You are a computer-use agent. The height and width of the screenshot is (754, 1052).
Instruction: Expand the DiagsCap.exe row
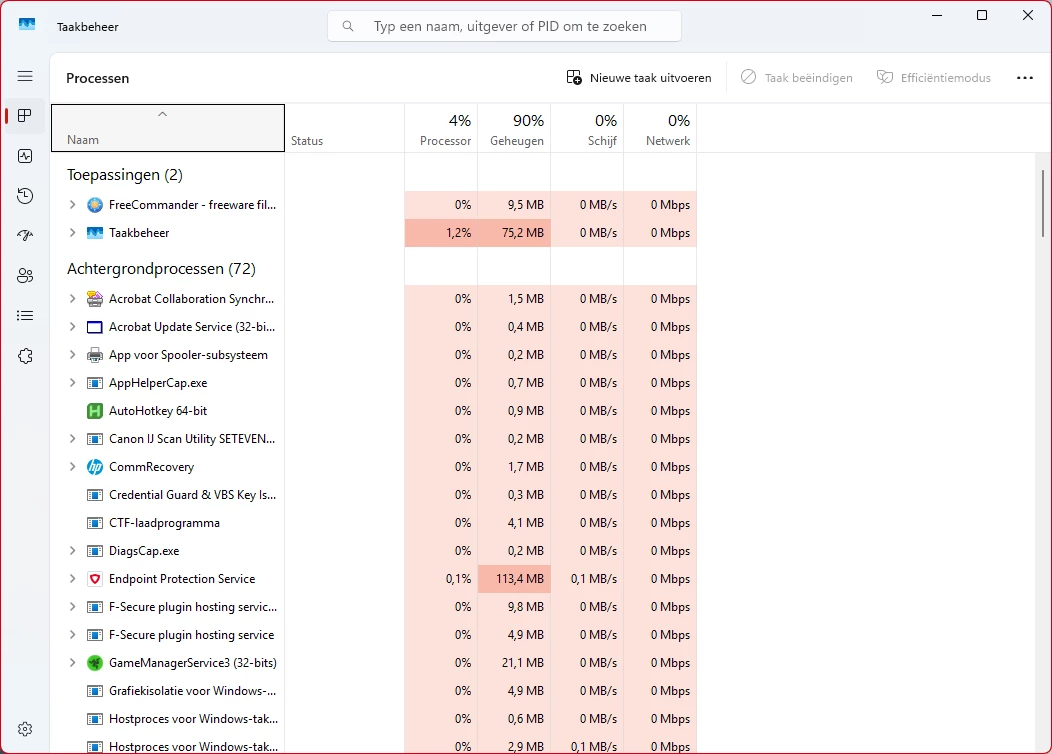coord(72,551)
